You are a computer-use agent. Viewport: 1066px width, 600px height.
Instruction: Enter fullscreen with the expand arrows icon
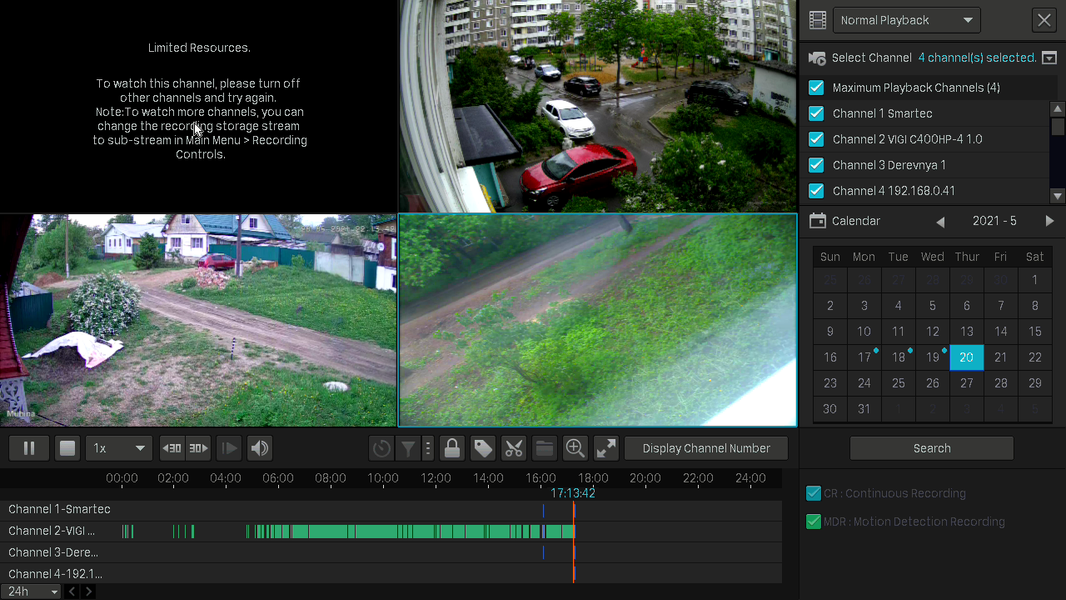[x=606, y=448]
